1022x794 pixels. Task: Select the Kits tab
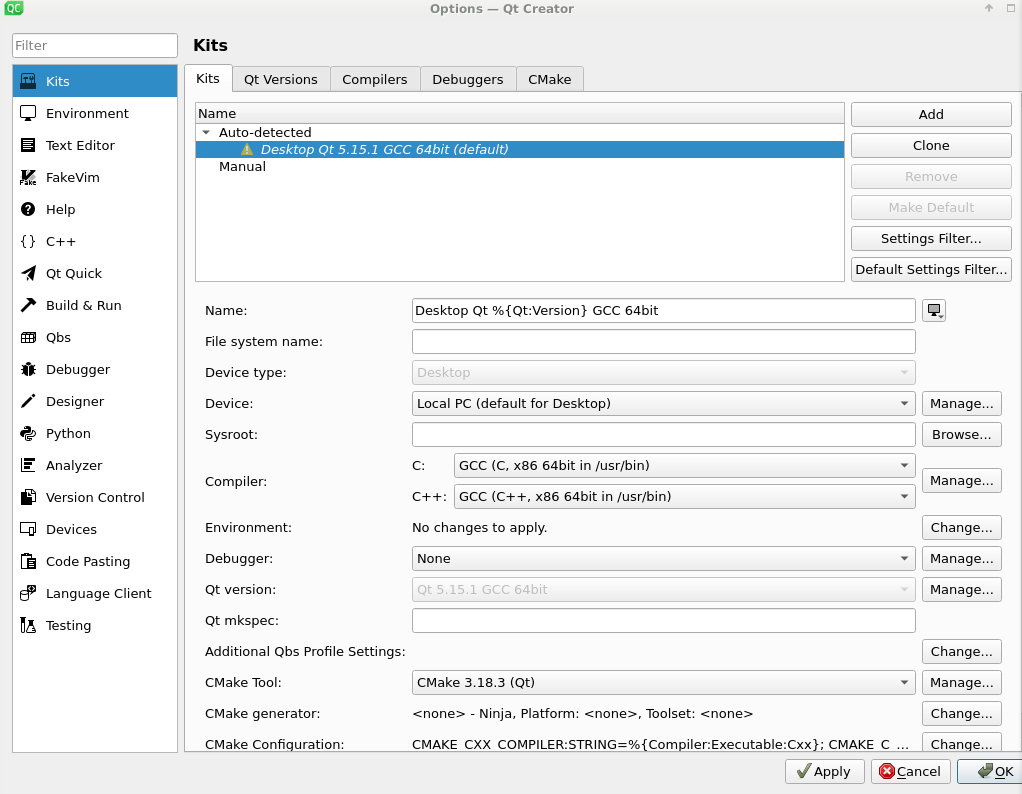click(x=208, y=79)
